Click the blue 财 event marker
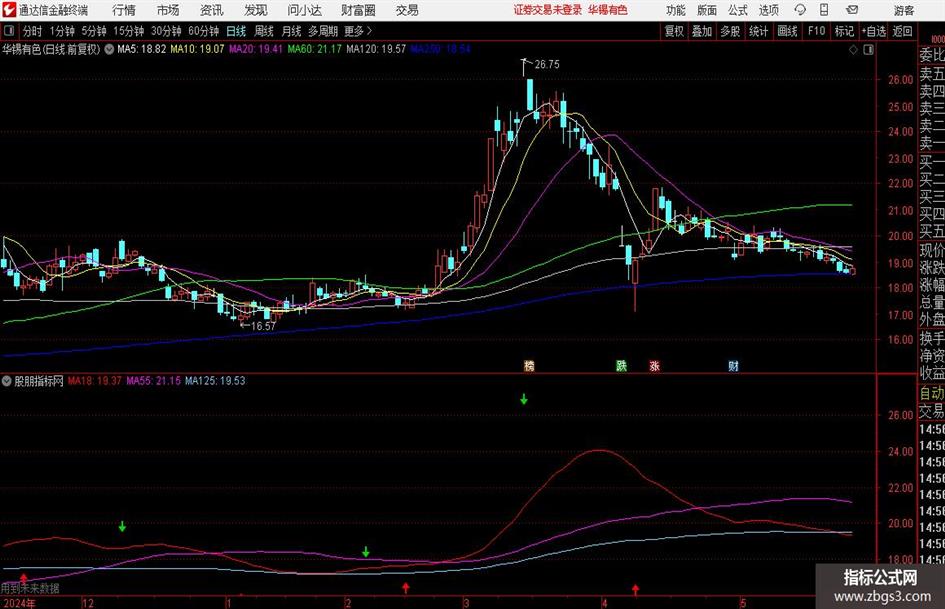Screen dimensions: 945x609 [733, 365]
